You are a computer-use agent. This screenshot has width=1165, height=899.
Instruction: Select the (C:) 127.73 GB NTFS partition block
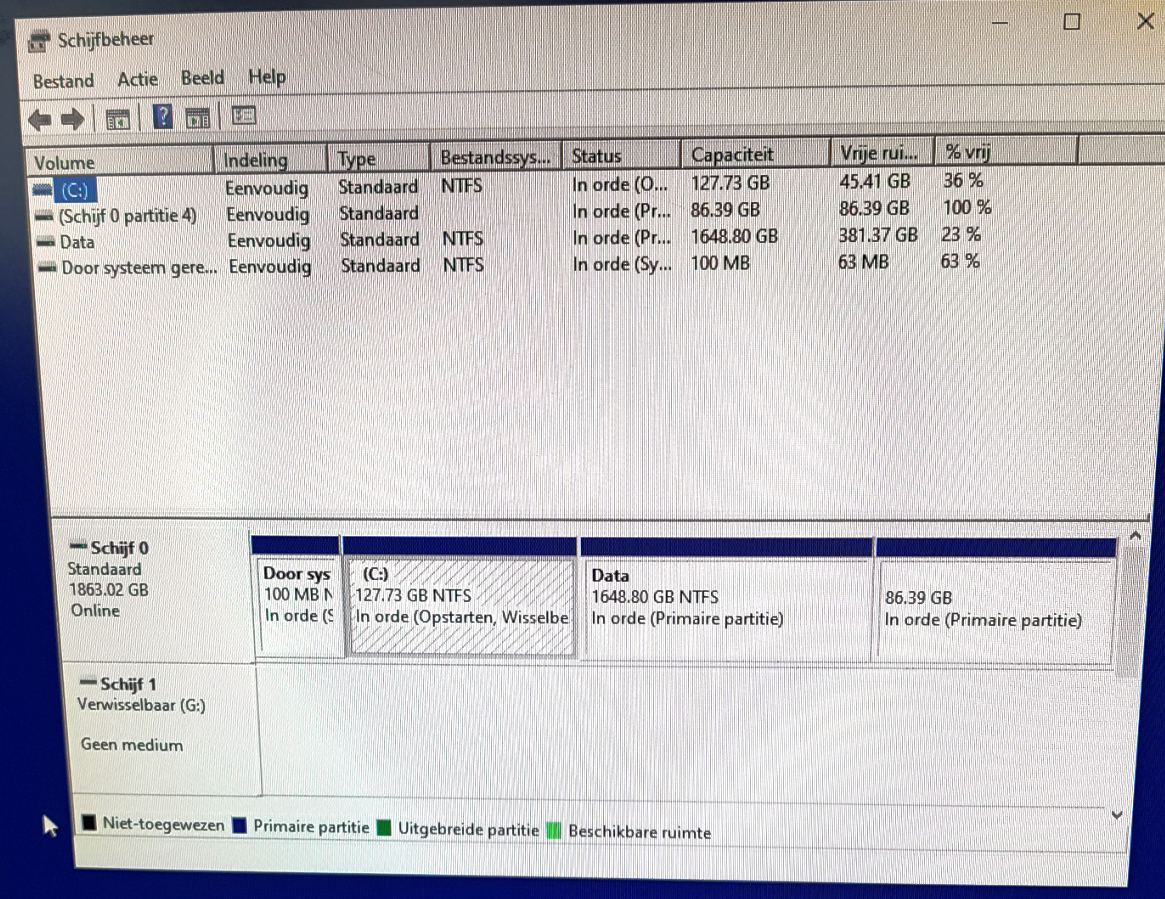pos(461,597)
